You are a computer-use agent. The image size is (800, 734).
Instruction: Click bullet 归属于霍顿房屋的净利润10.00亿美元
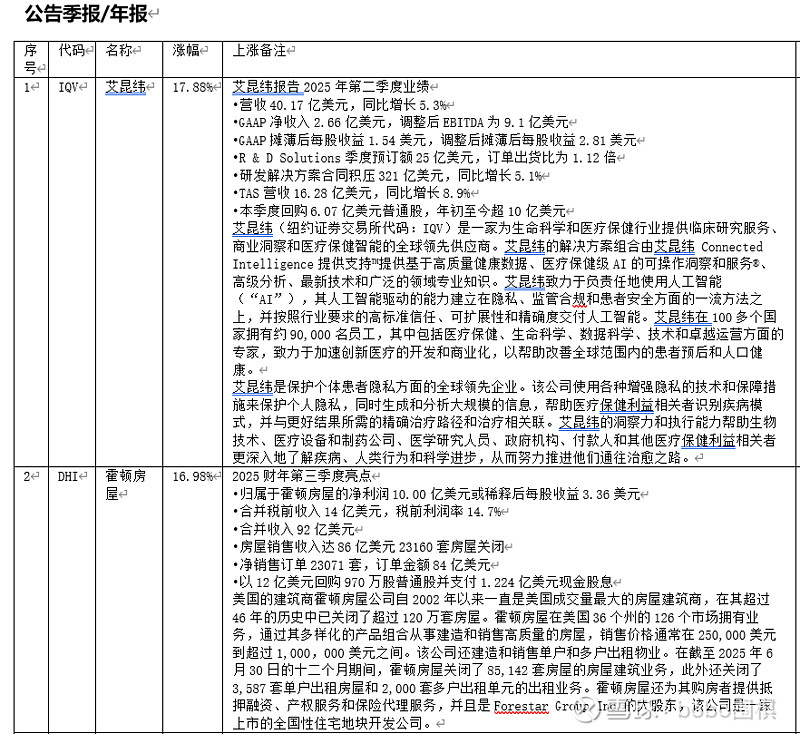[437, 494]
